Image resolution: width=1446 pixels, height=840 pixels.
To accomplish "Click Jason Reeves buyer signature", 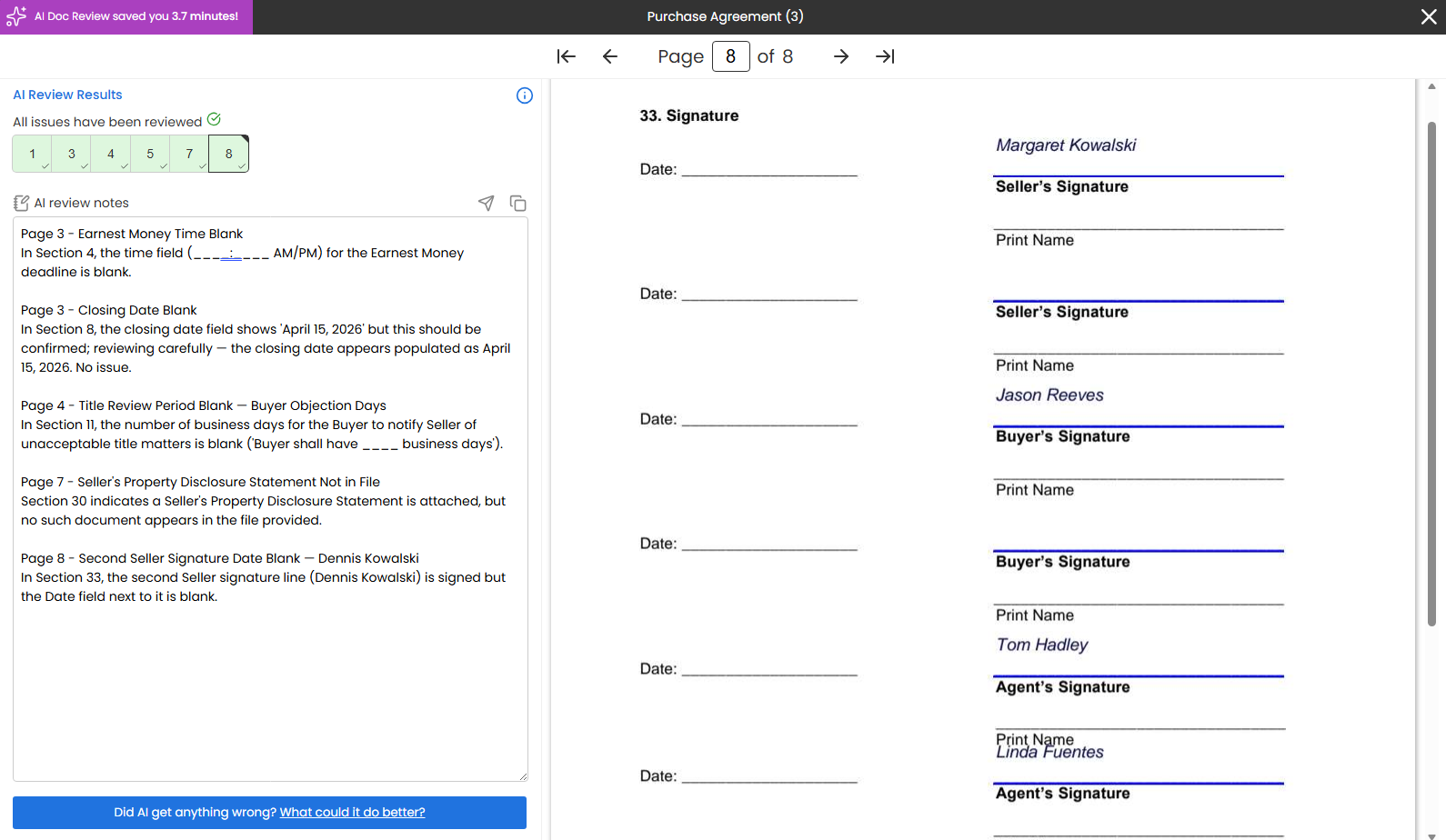I will click(1049, 395).
